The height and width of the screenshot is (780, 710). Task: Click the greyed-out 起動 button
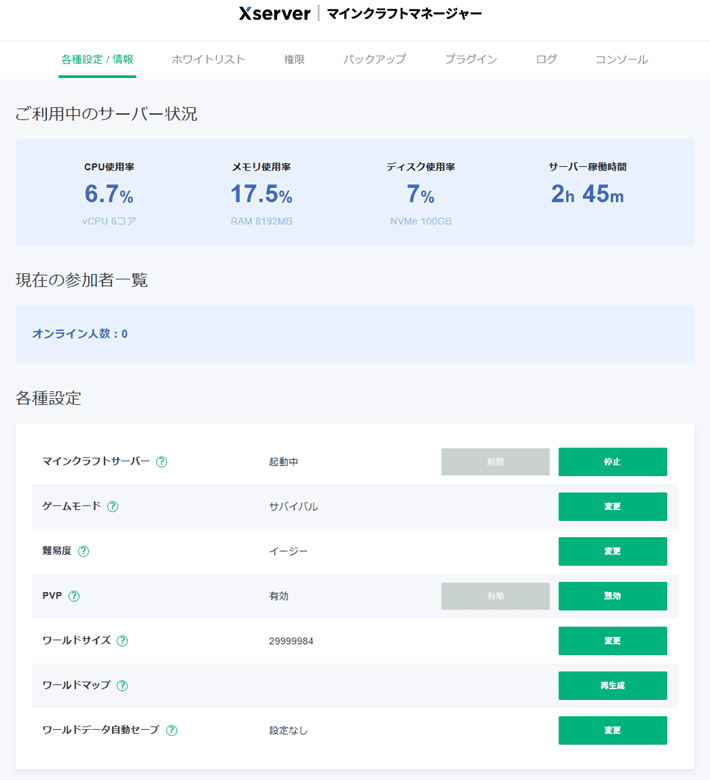tap(495, 462)
